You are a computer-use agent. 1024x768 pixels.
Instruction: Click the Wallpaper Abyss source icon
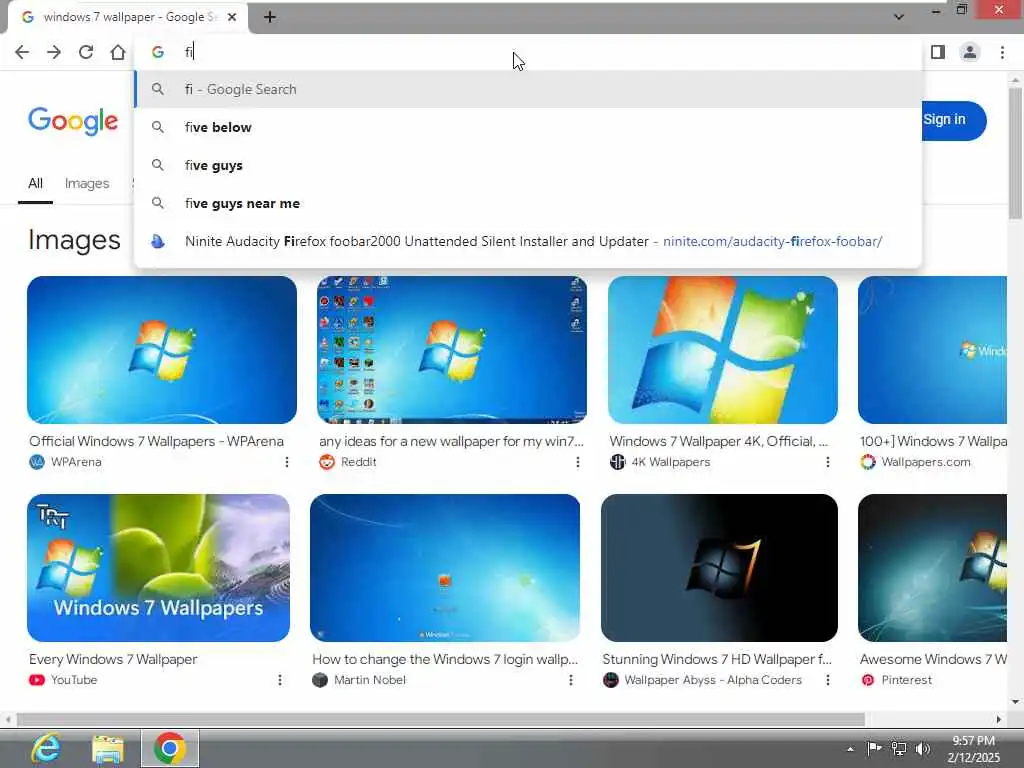[611, 680]
